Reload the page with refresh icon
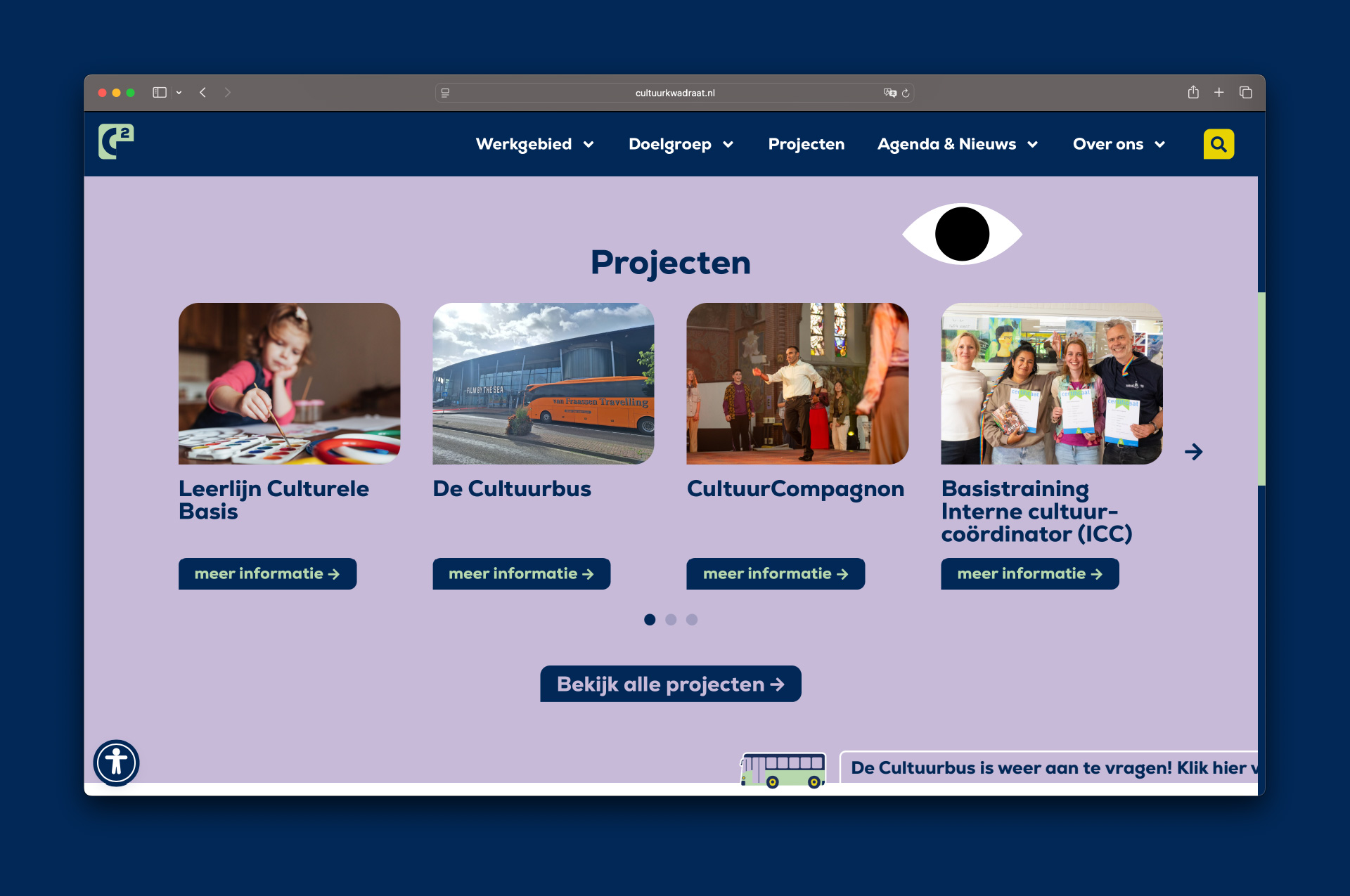 point(906,93)
